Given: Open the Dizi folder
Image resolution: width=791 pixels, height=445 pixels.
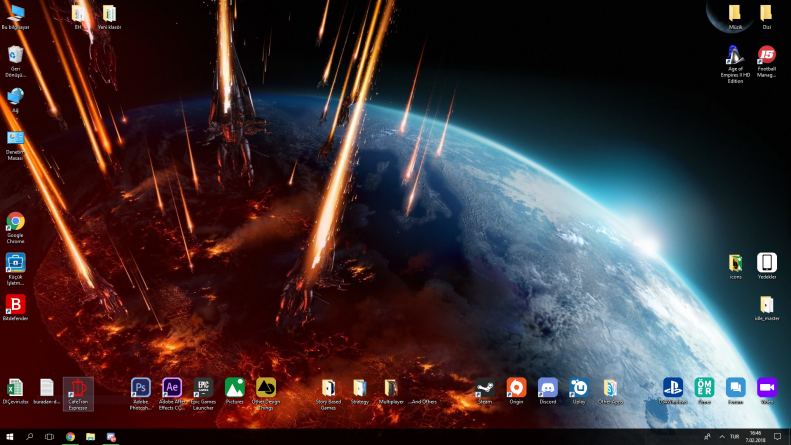Looking at the screenshot, I should point(766,17).
